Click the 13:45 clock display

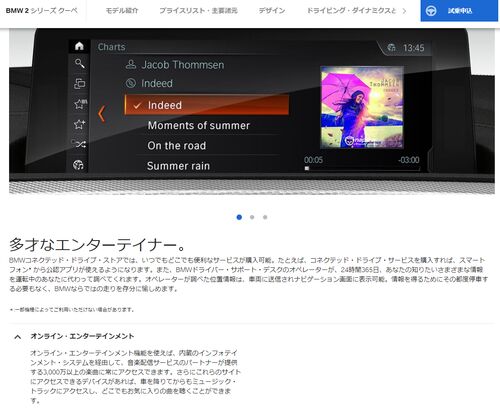(x=413, y=48)
